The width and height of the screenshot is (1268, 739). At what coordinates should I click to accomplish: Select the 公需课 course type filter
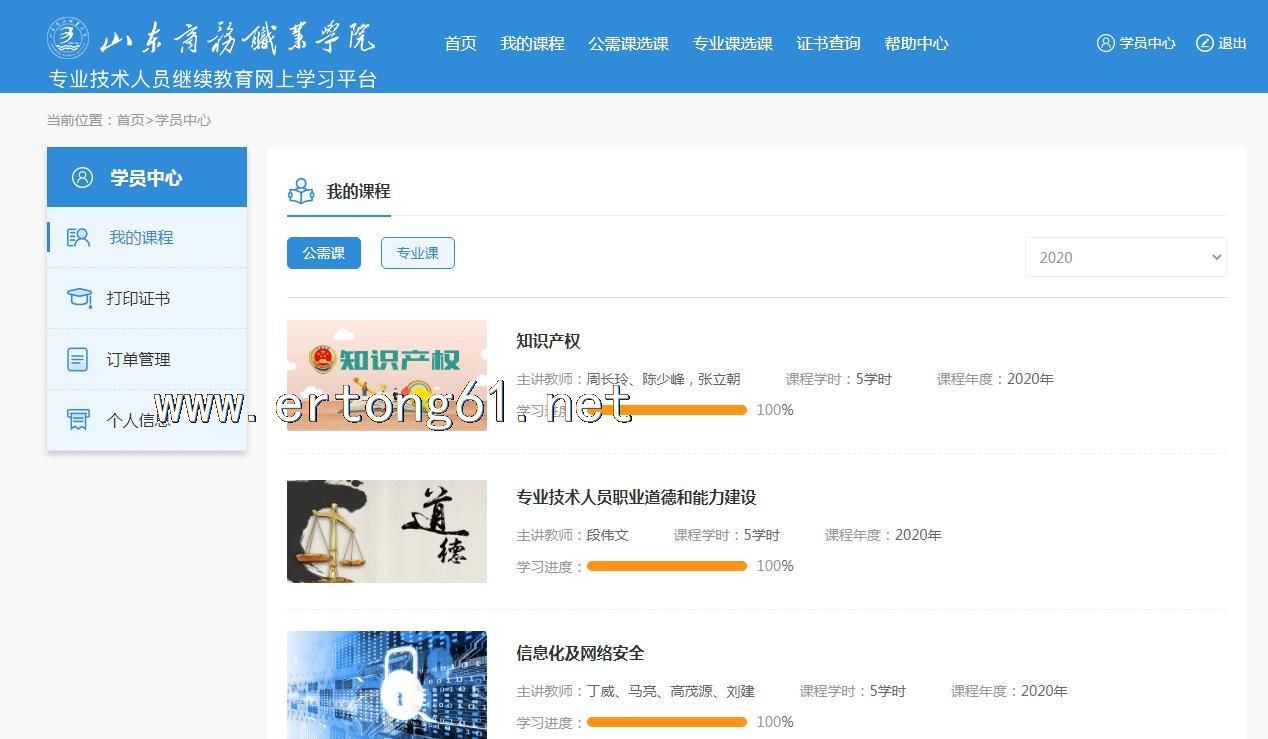(x=323, y=253)
